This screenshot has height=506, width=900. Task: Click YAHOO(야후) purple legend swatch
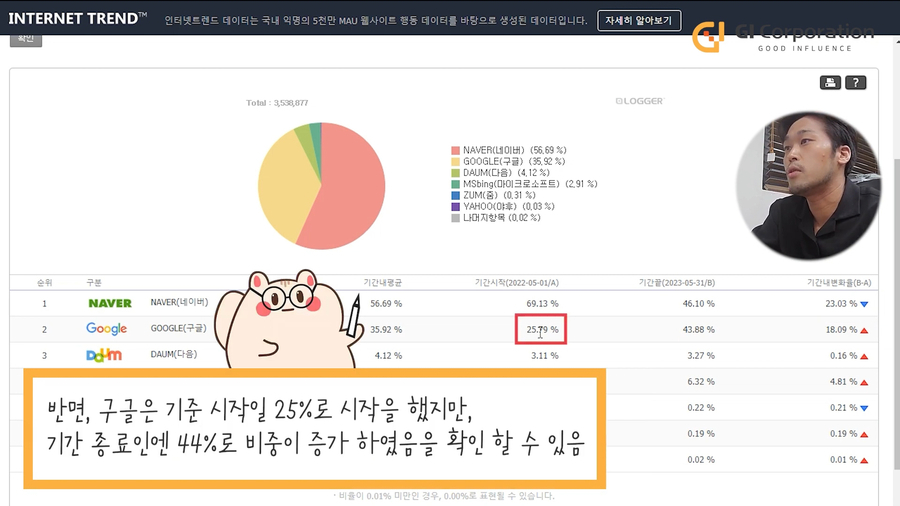pos(455,207)
